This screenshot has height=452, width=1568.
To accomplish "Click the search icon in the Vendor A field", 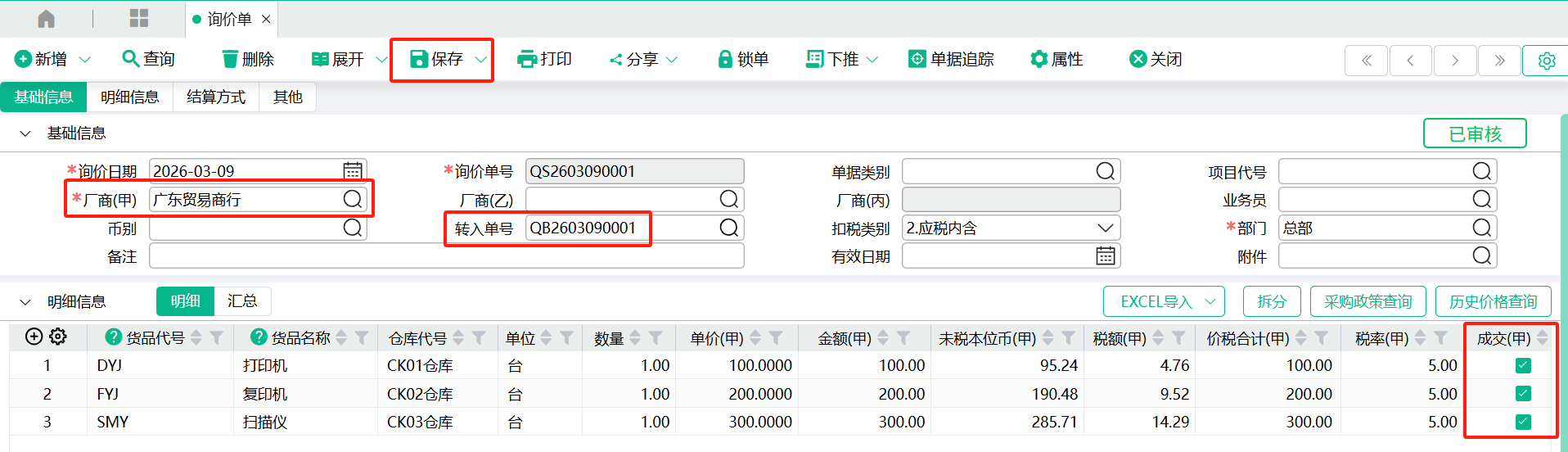I will 353,199.
